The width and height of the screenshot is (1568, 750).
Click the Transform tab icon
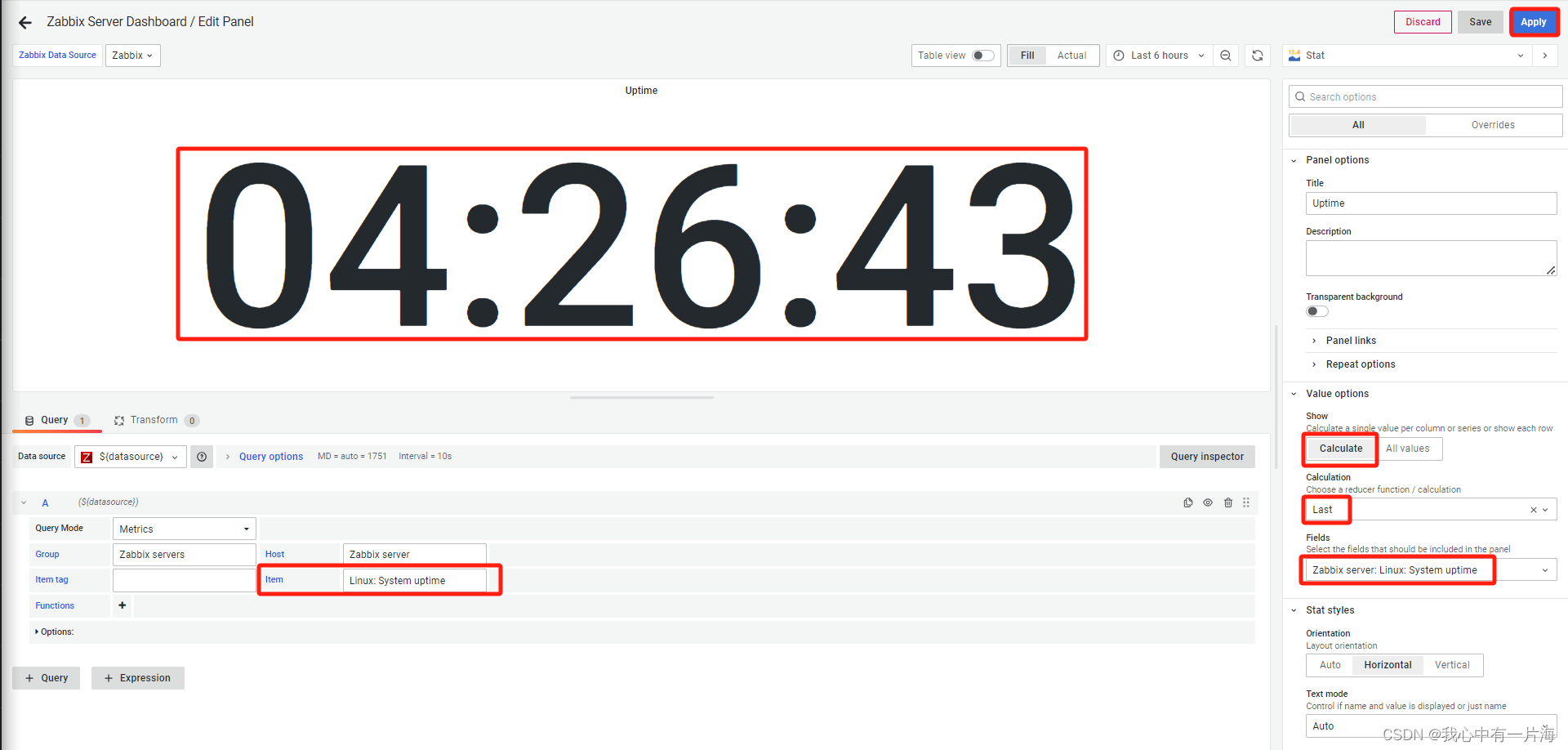click(119, 420)
